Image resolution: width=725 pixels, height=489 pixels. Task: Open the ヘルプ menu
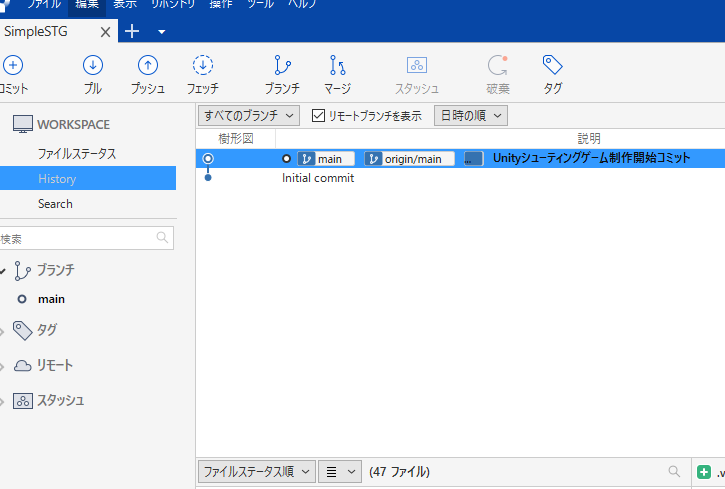tap(302, 4)
